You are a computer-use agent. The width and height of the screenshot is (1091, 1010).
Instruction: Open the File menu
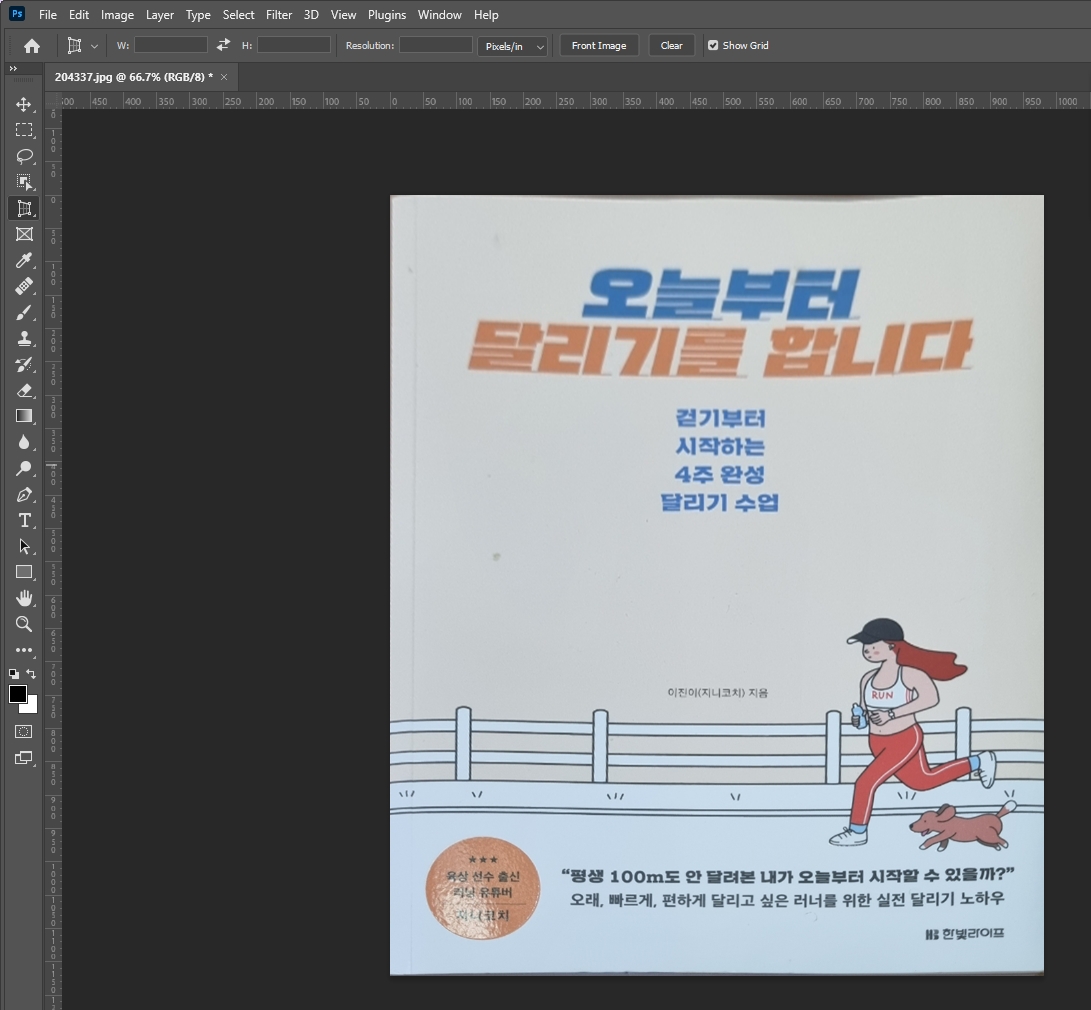[48, 15]
